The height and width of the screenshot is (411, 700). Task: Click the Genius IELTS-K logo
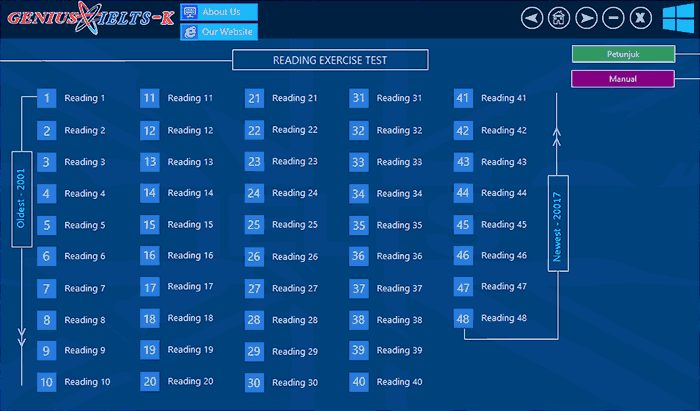point(87,18)
